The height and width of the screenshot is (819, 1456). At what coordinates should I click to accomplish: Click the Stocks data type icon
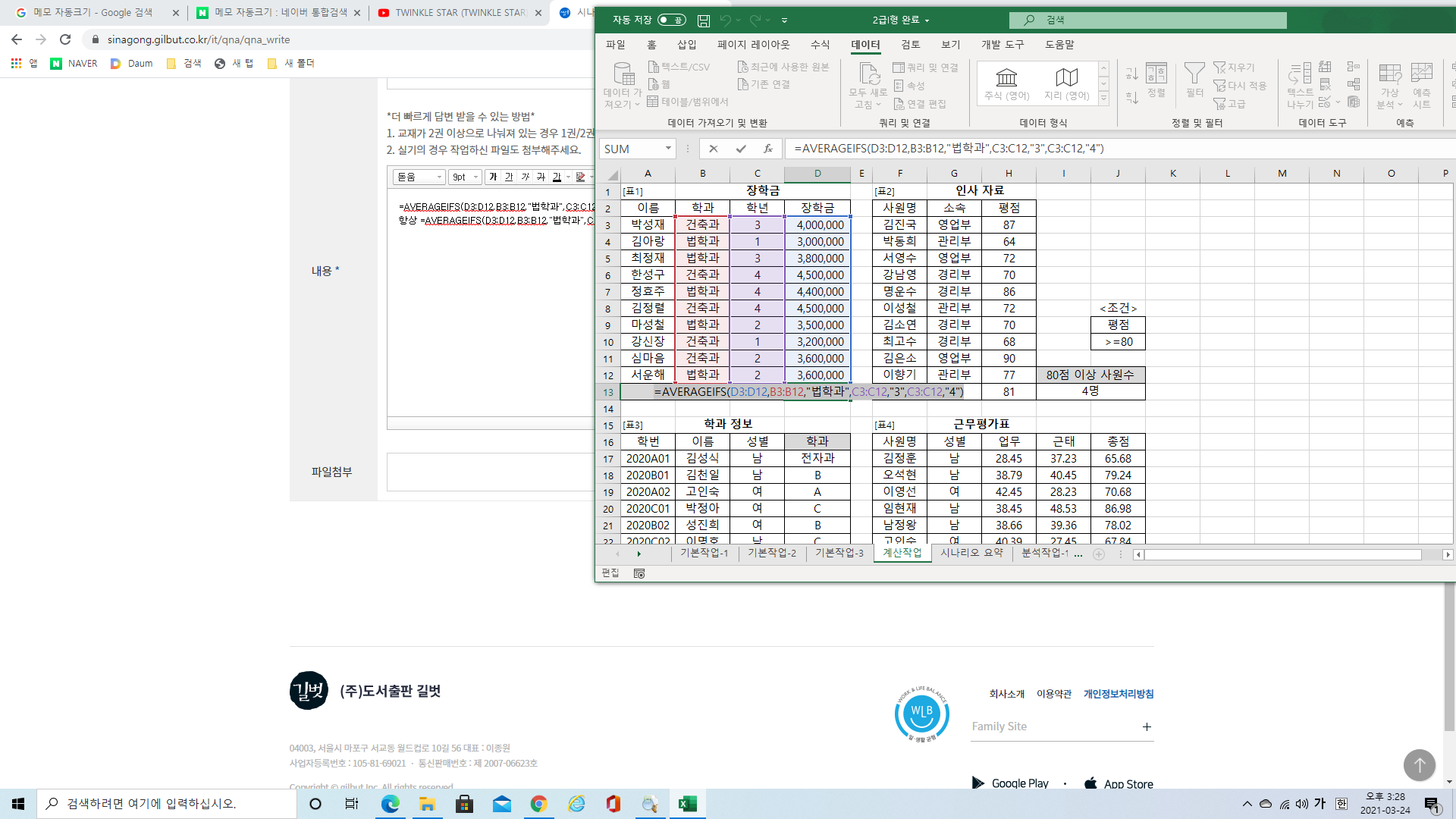point(1006,78)
